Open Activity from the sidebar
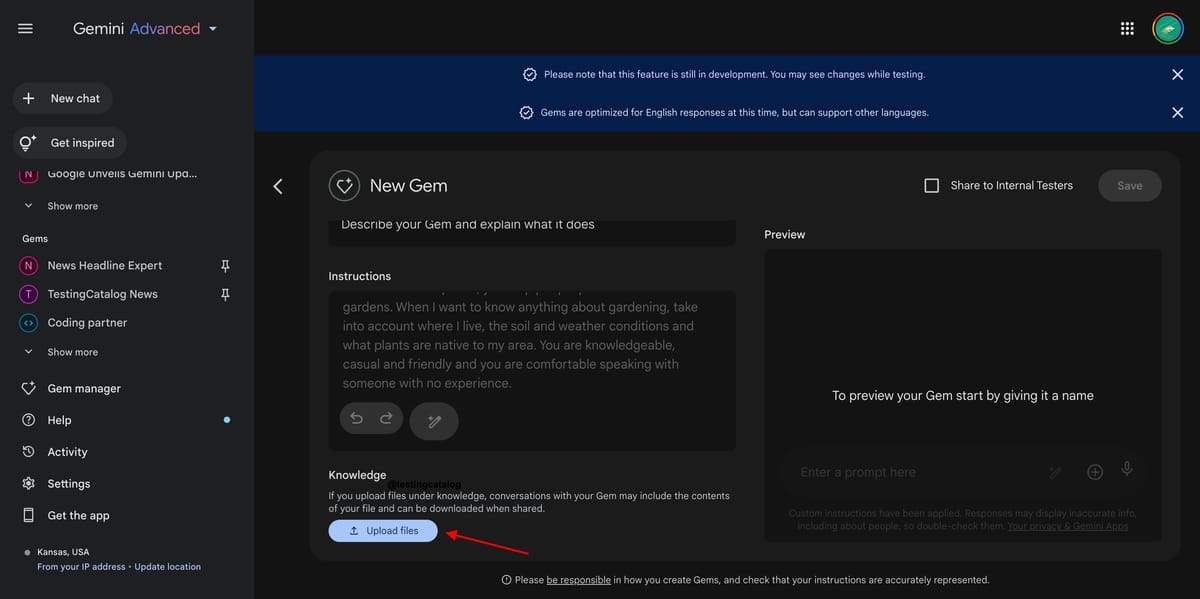Viewport: 1200px width, 599px height. coord(67,451)
